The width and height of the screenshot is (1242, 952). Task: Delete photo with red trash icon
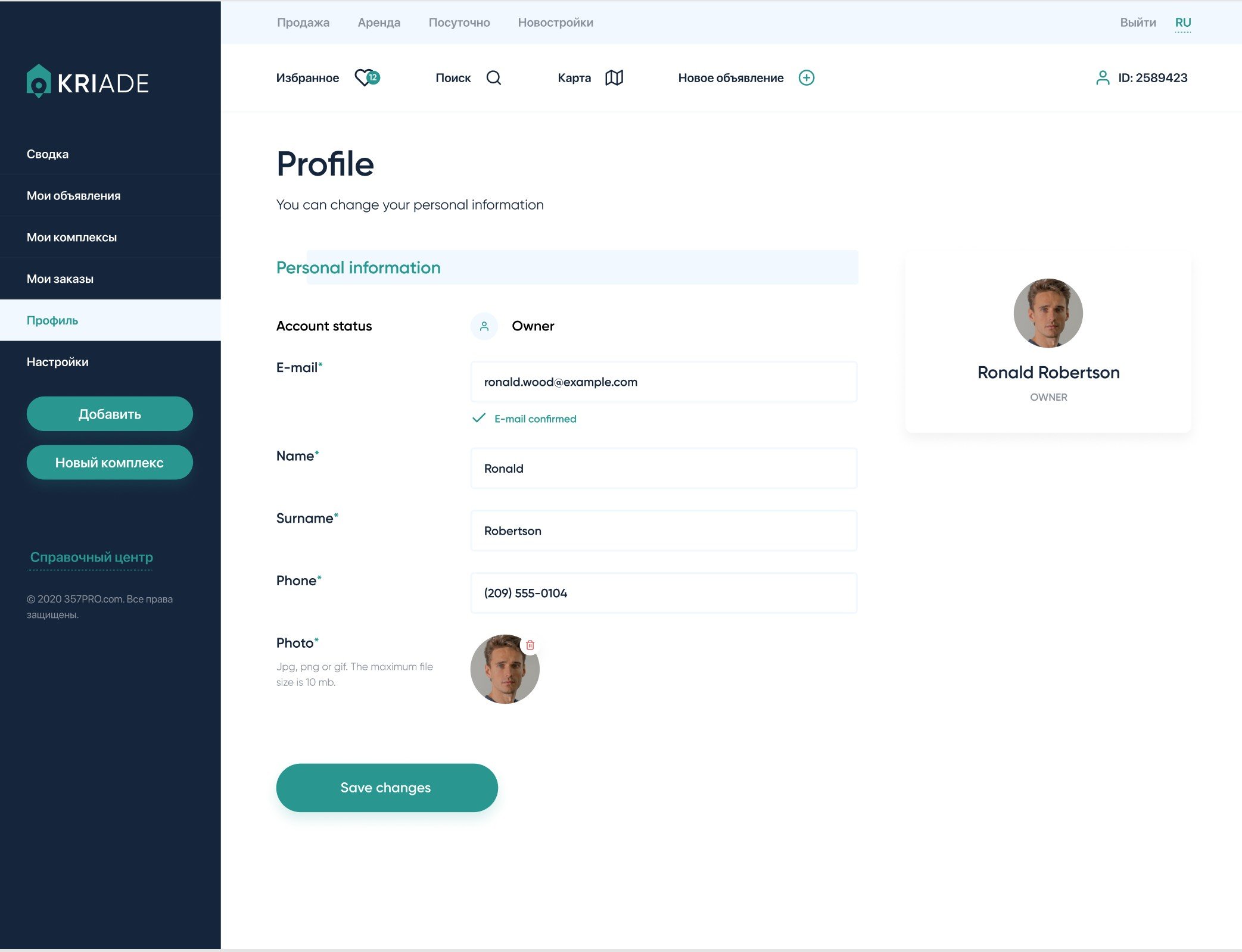click(x=530, y=645)
